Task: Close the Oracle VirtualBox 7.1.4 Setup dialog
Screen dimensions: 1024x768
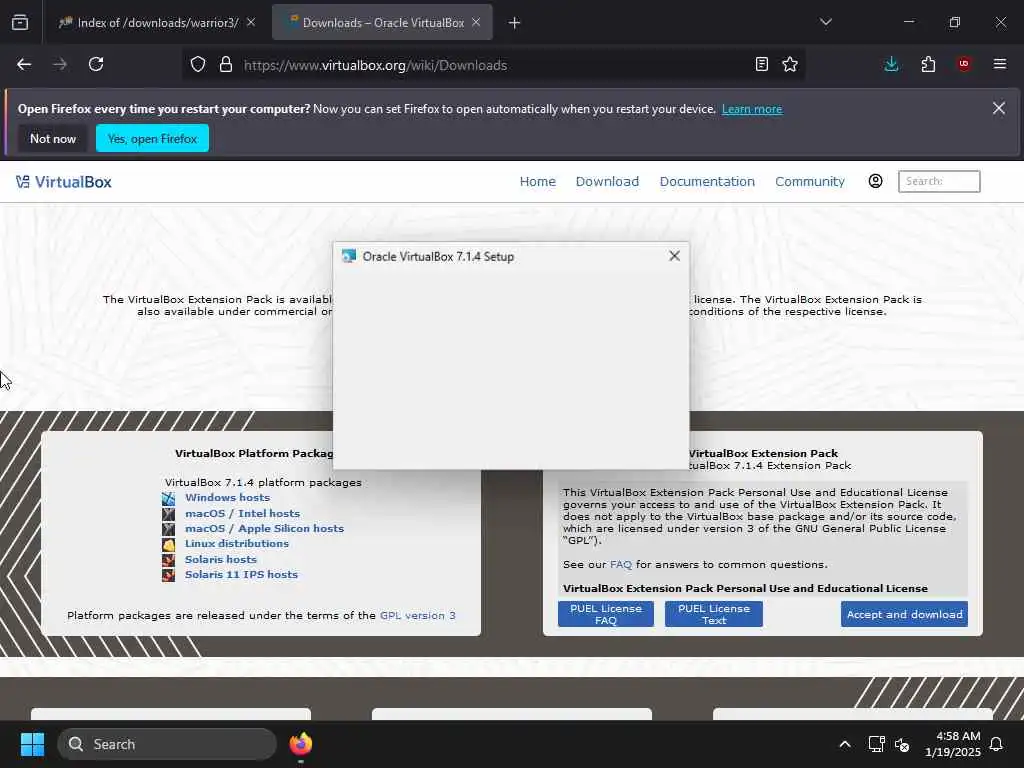Action: (x=675, y=256)
